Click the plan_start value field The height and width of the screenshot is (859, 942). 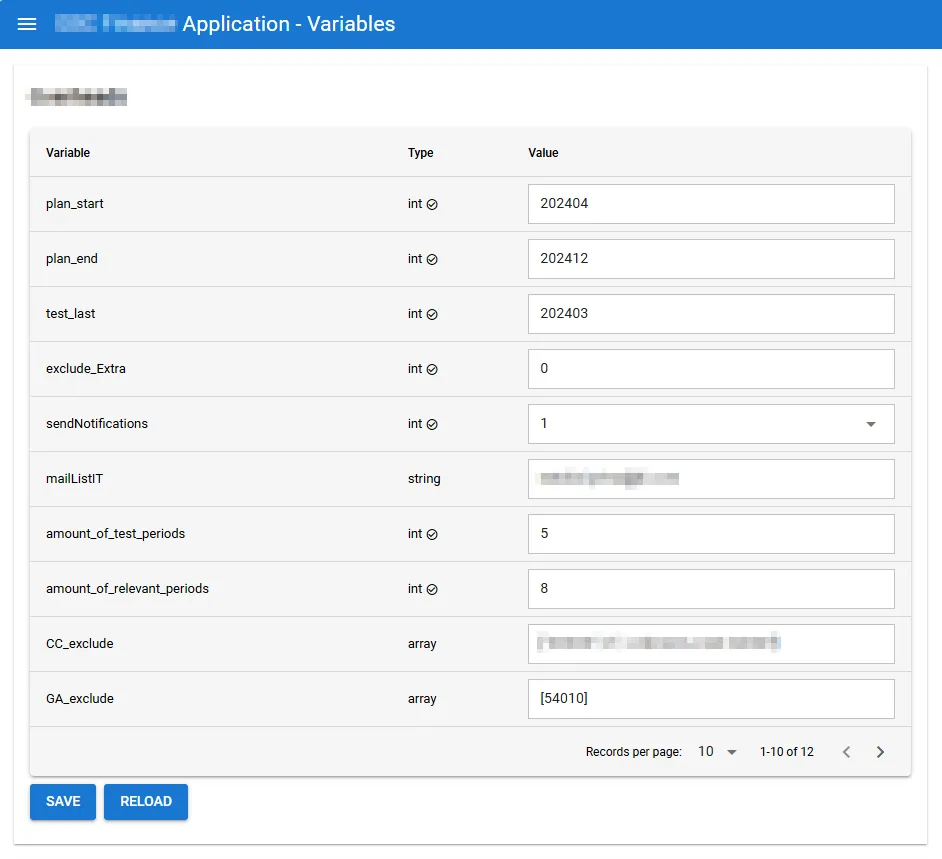(x=710, y=204)
